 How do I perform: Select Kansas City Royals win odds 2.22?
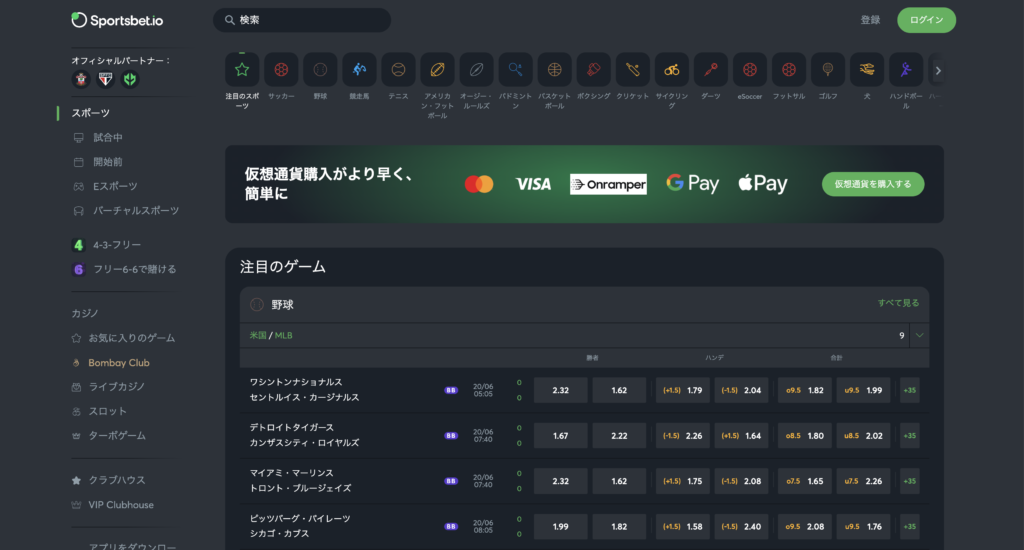pyautogui.click(x=619, y=436)
